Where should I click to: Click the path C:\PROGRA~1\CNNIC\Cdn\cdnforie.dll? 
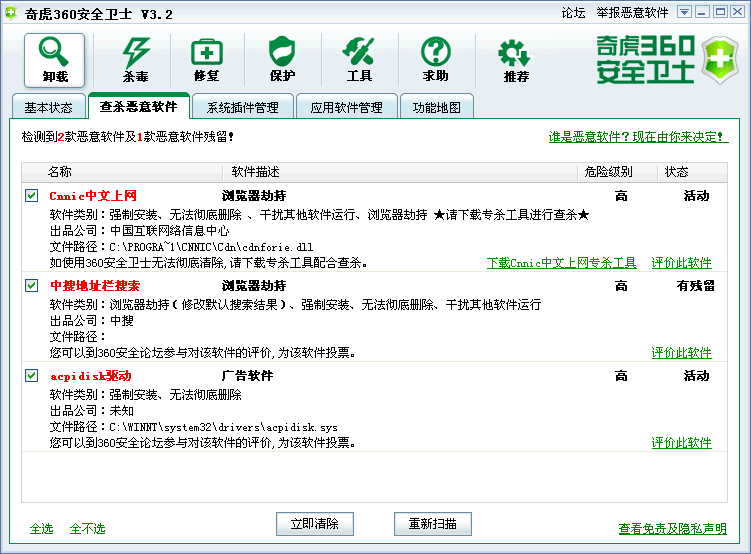tap(211, 247)
